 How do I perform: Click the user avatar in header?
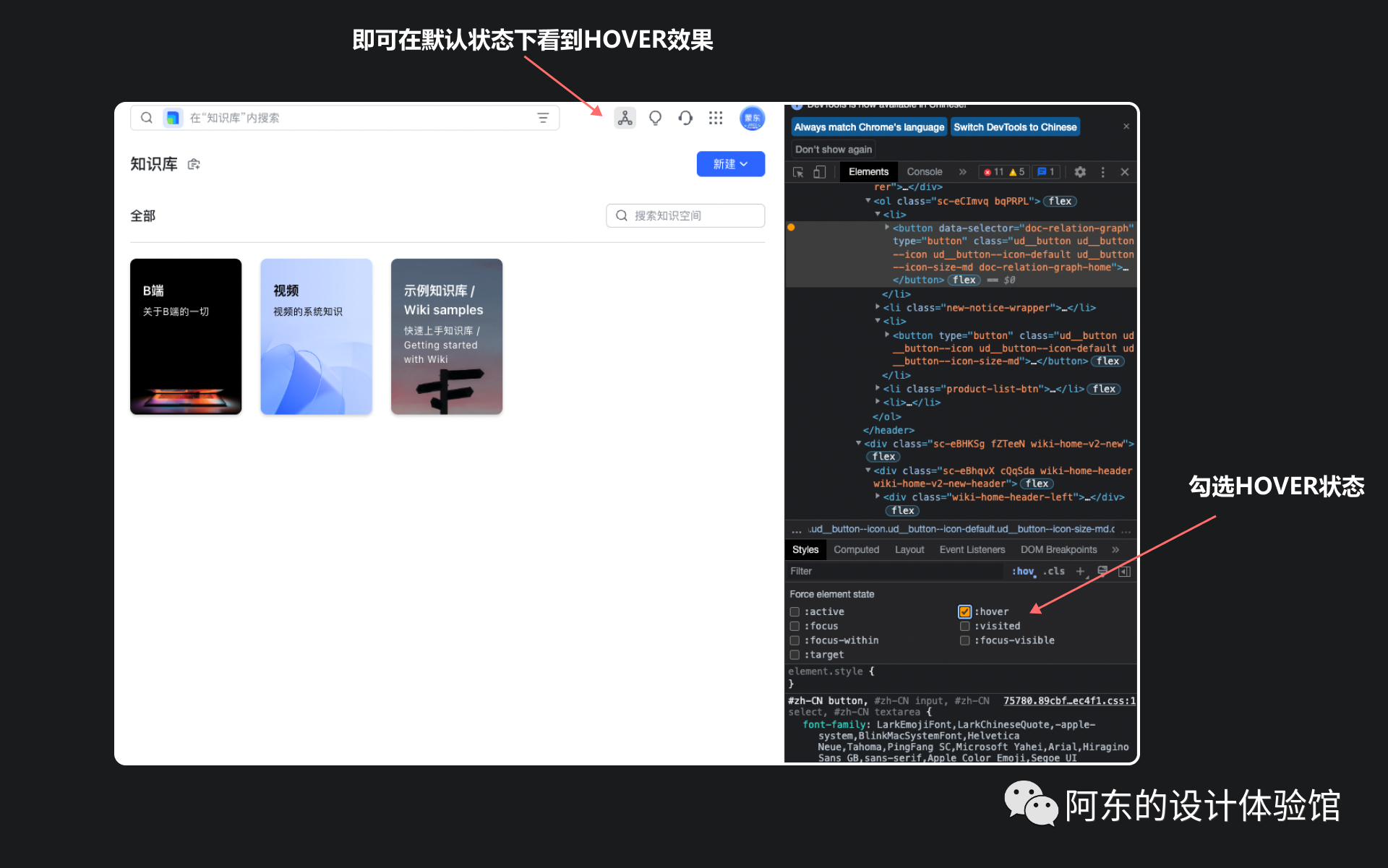(752, 118)
